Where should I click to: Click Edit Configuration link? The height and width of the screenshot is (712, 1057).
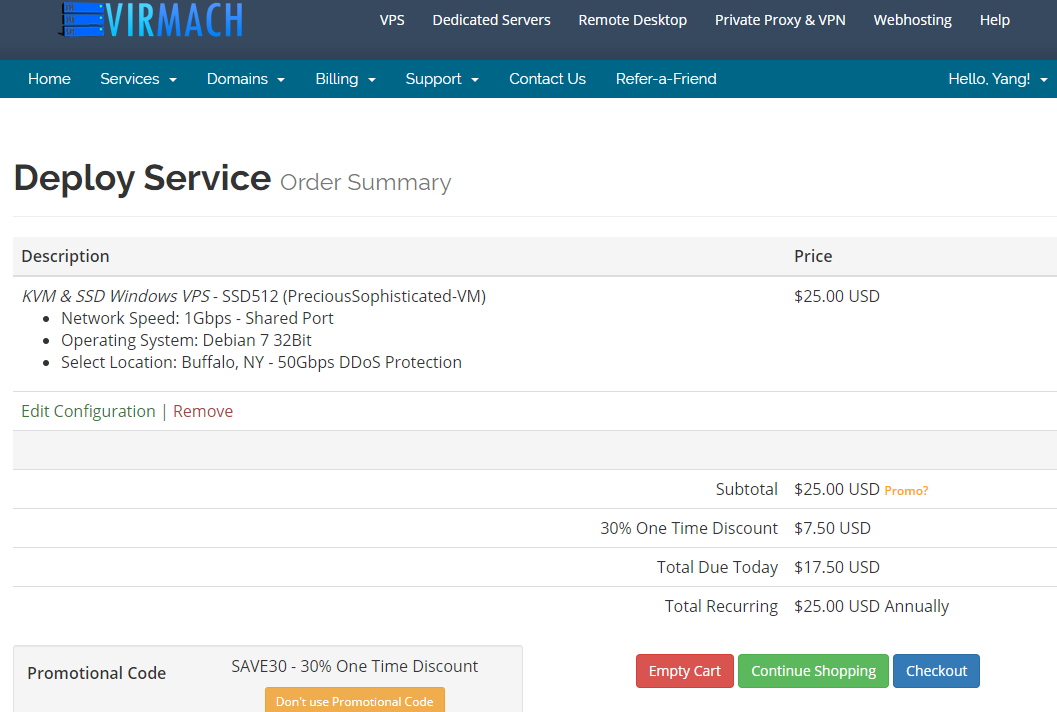click(x=88, y=411)
